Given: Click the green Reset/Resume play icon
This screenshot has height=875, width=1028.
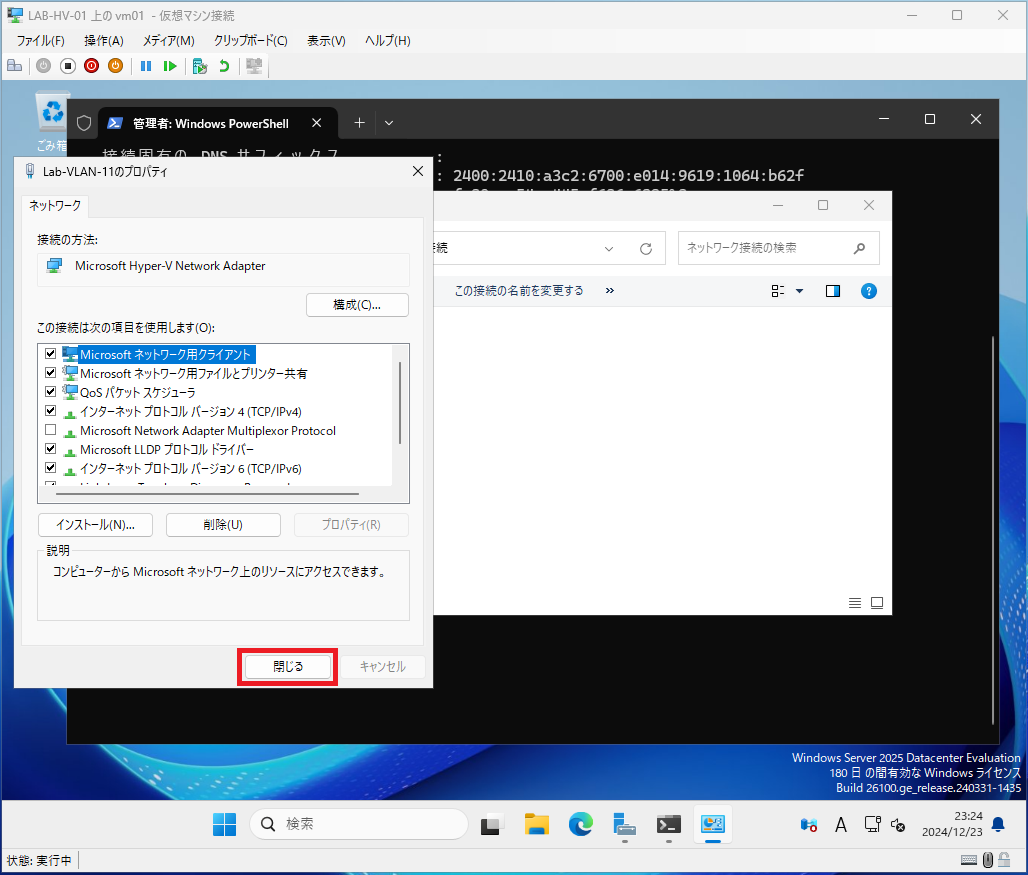Looking at the screenshot, I should (170, 66).
